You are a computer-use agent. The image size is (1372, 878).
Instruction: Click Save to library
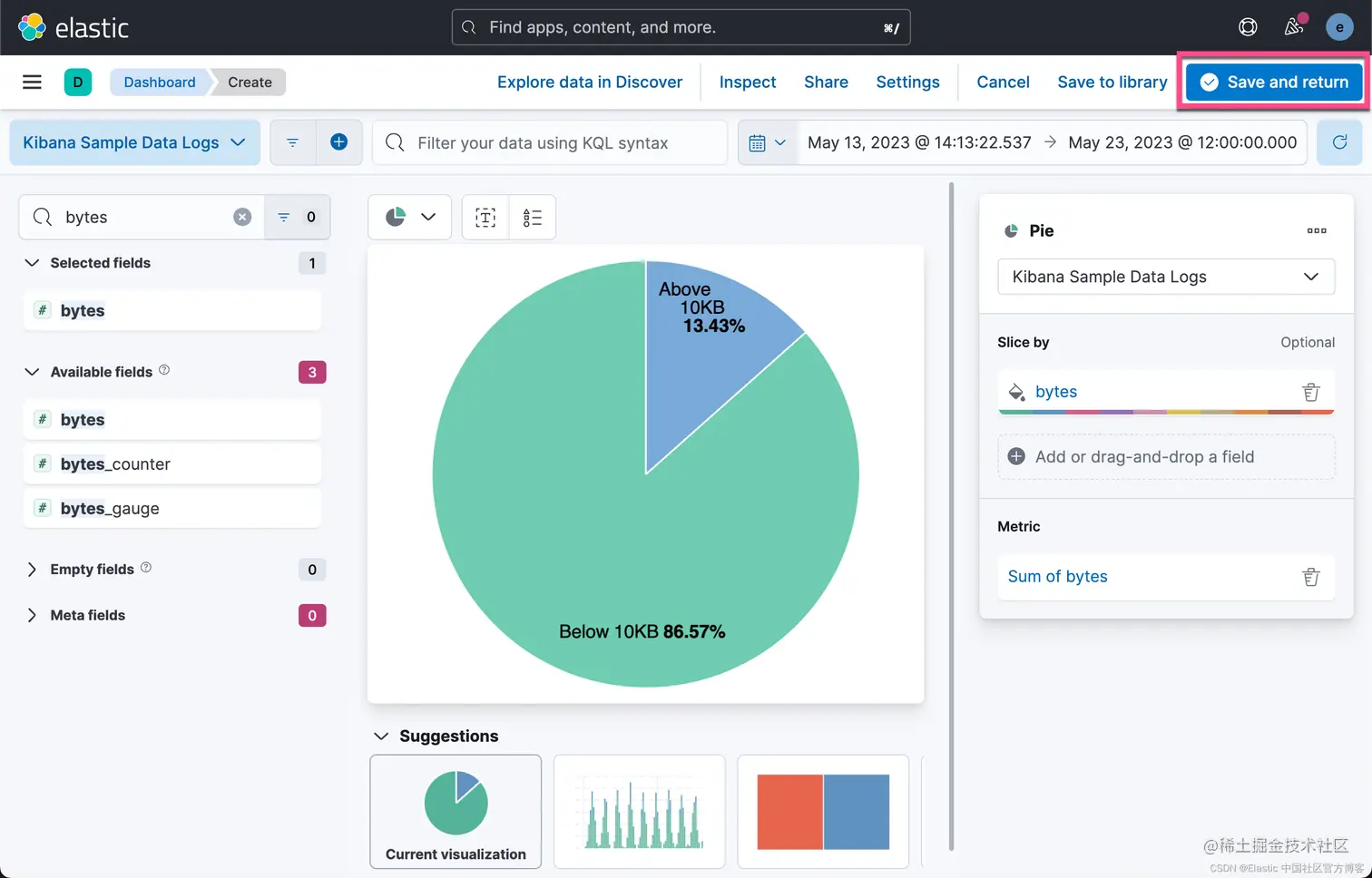pos(1112,82)
